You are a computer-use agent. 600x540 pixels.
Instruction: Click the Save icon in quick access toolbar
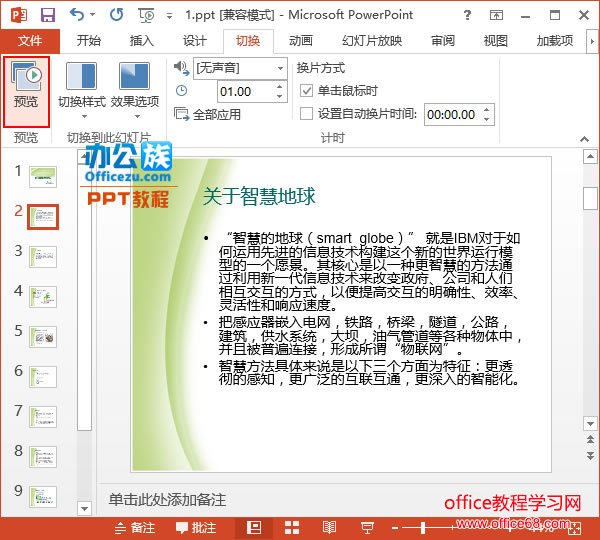tap(48, 15)
